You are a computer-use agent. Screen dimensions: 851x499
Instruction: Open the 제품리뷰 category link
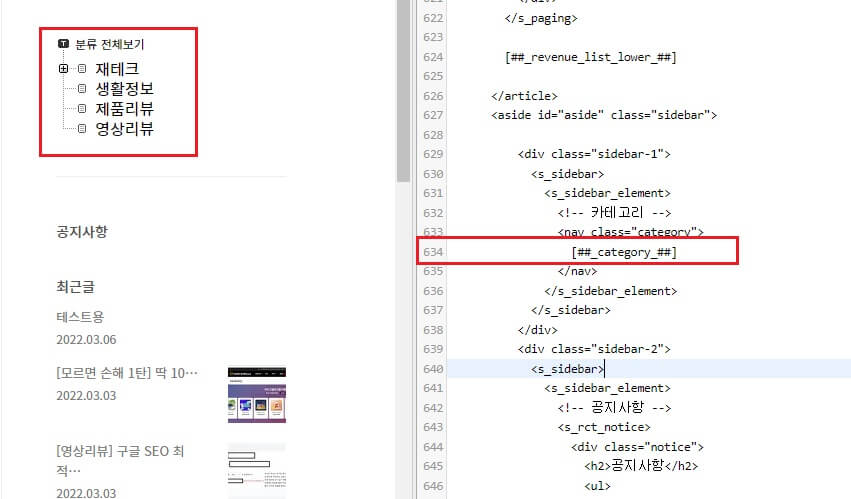point(125,109)
